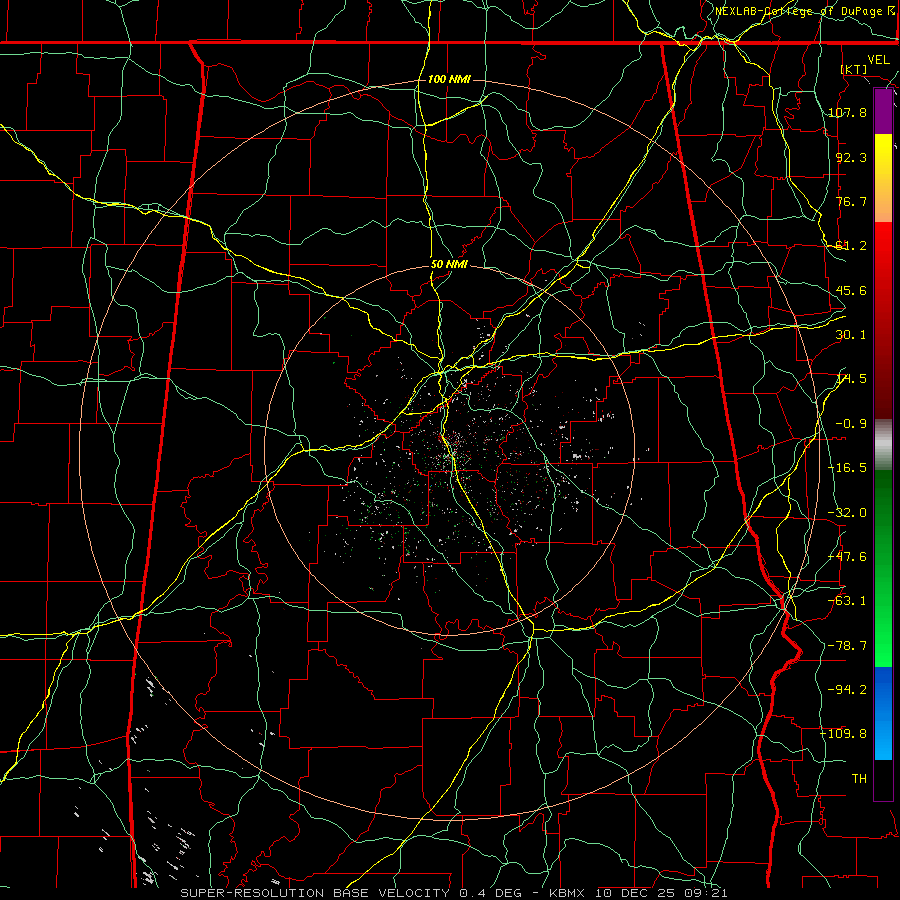Viewport: 900px width, 900px height.
Task: Click the -63.1 velocity scale value
Action: click(848, 601)
